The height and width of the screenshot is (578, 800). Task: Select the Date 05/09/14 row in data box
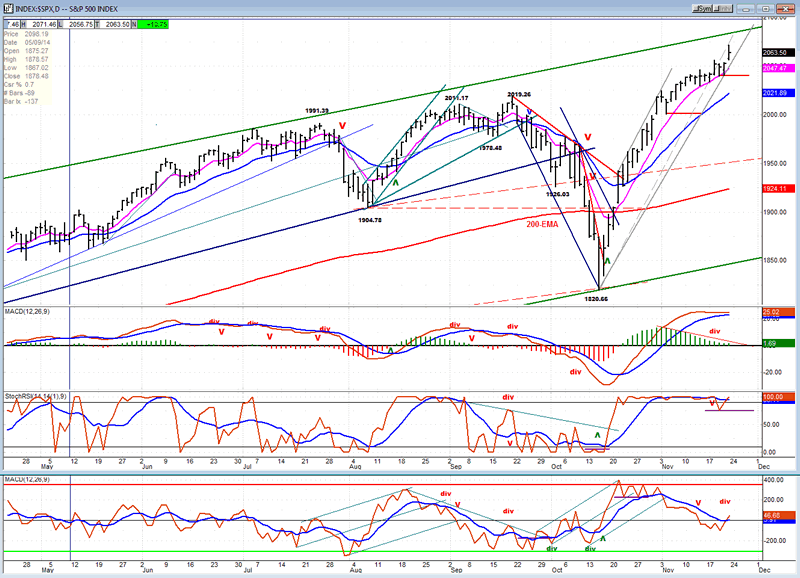point(27,42)
